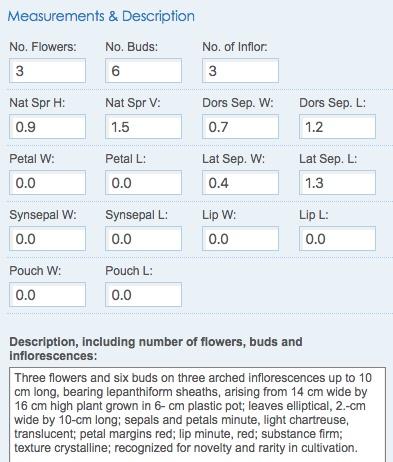The width and height of the screenshot is (393, 462).
Task: Click the Petal W input field
Action: tap(47, 183)
